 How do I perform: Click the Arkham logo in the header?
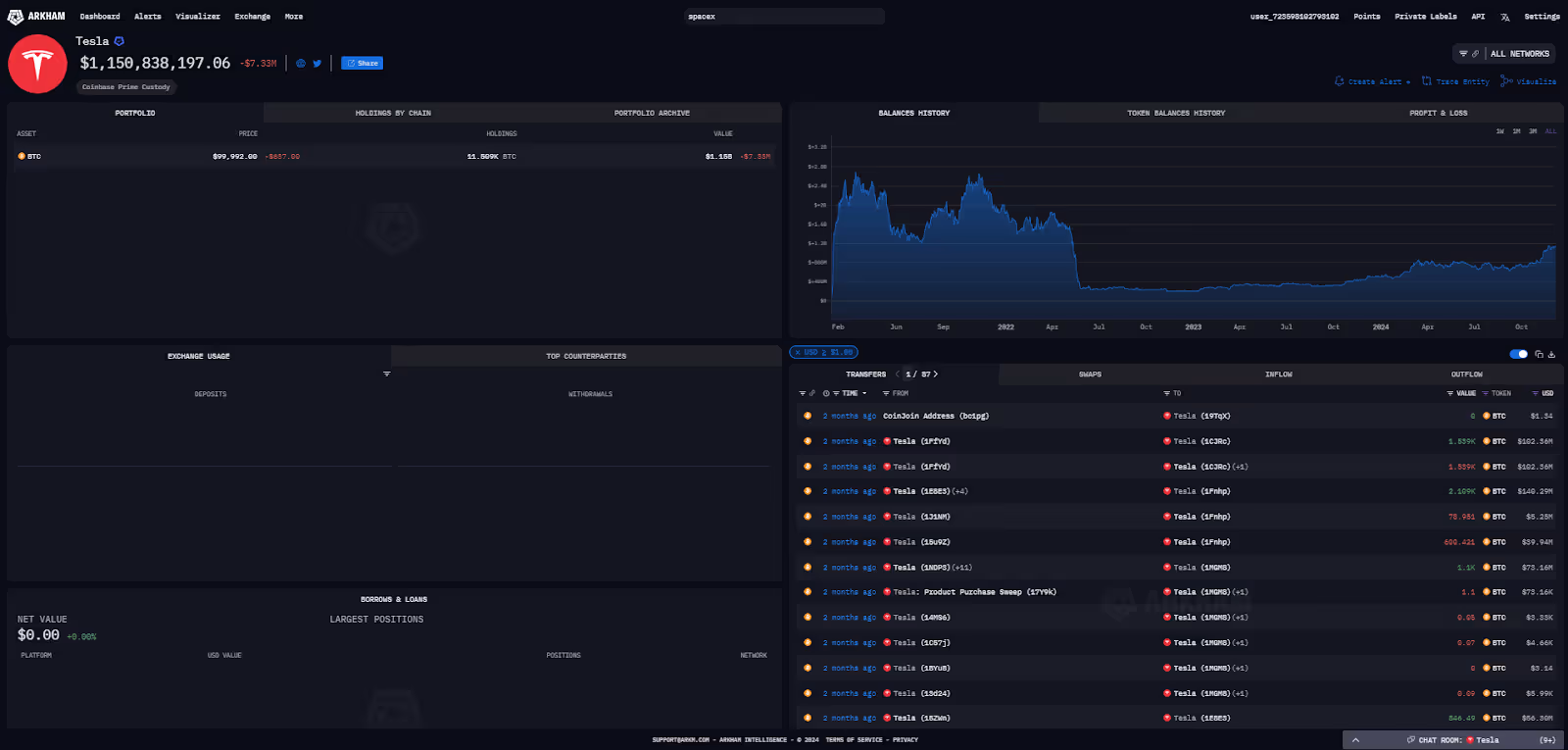36,17
